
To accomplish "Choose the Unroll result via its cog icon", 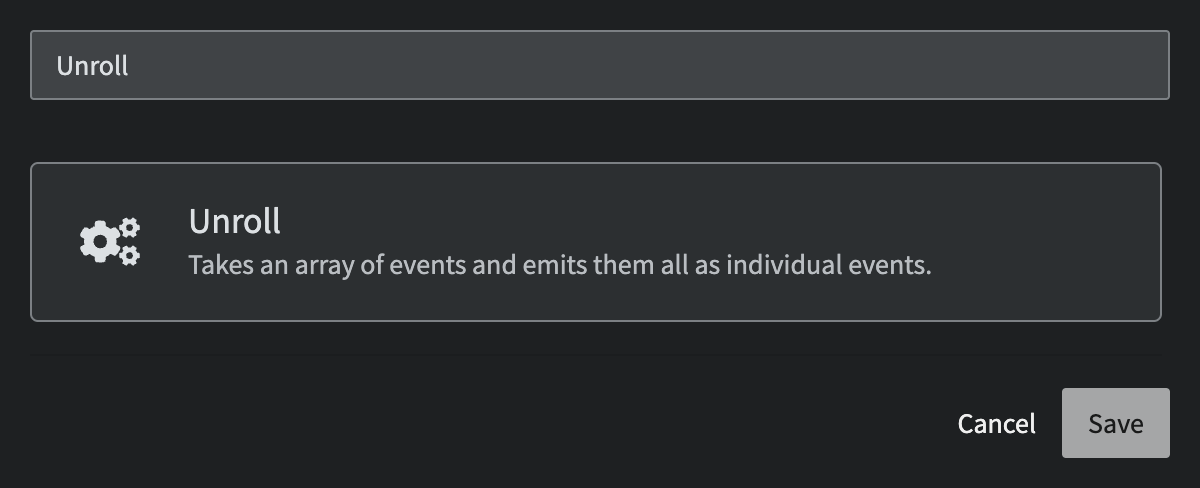I will [x=110, y=242].
